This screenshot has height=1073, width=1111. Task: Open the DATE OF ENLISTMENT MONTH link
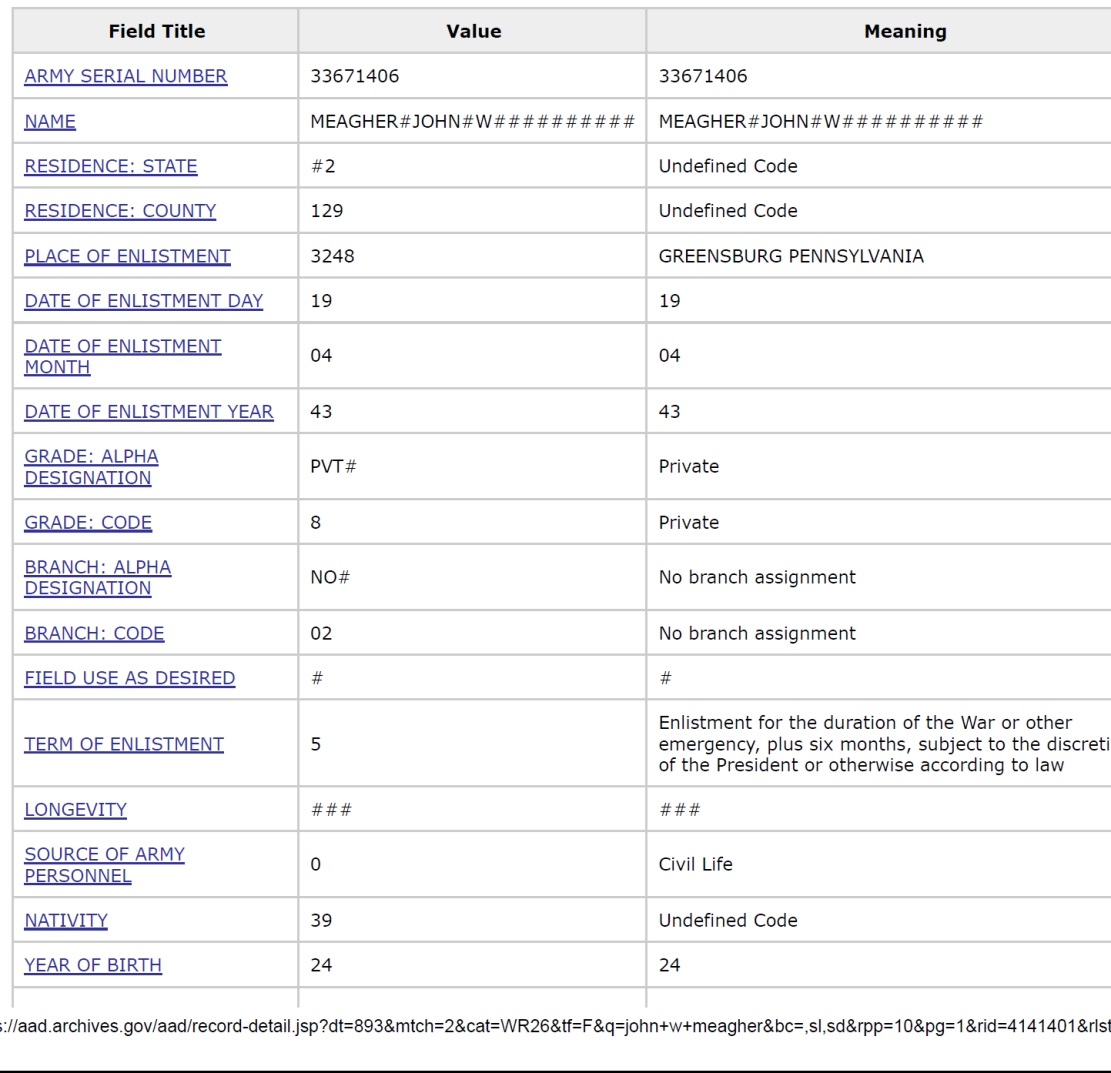pos(123,356)
